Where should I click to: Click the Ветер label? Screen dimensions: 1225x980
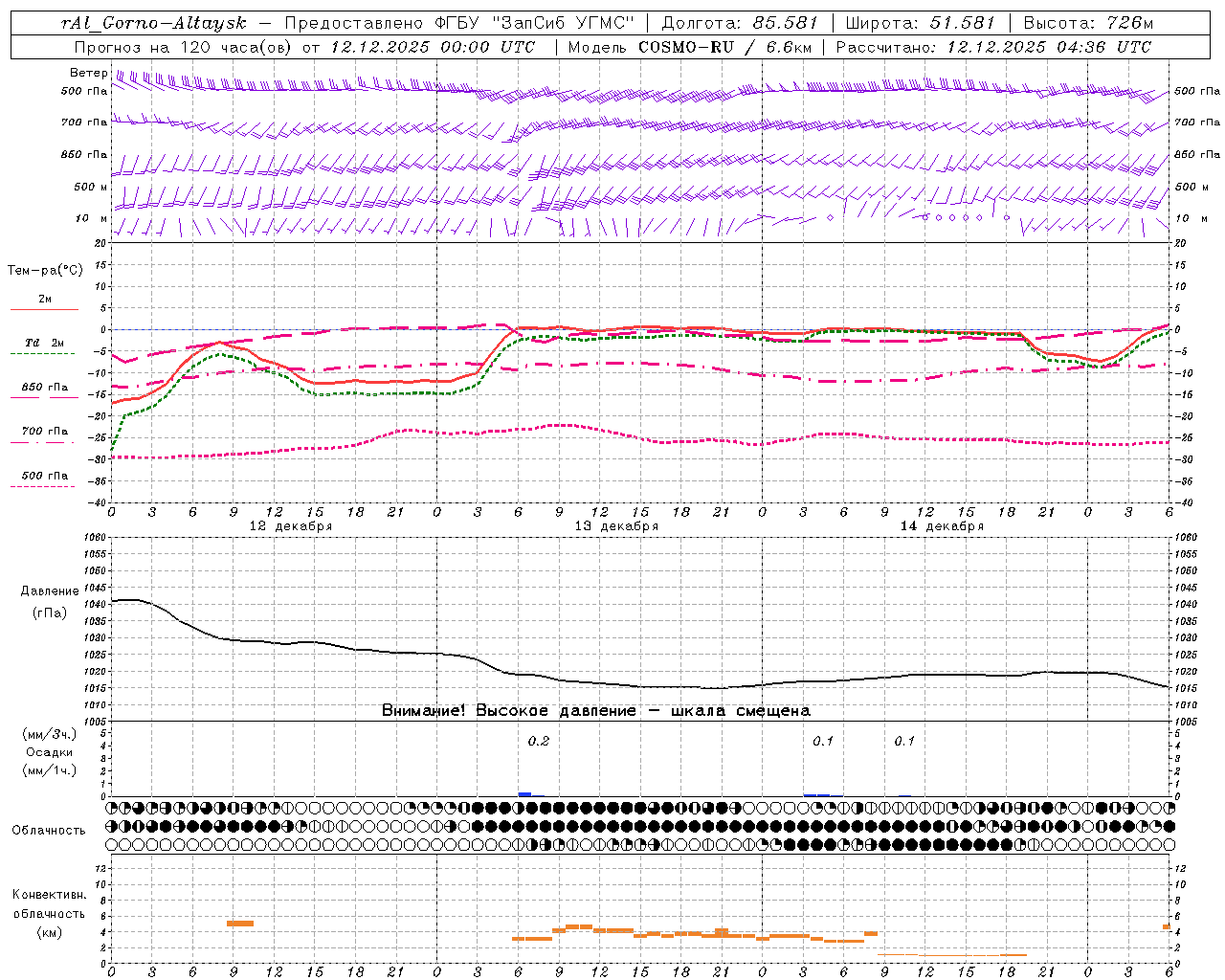click(88, 73)
